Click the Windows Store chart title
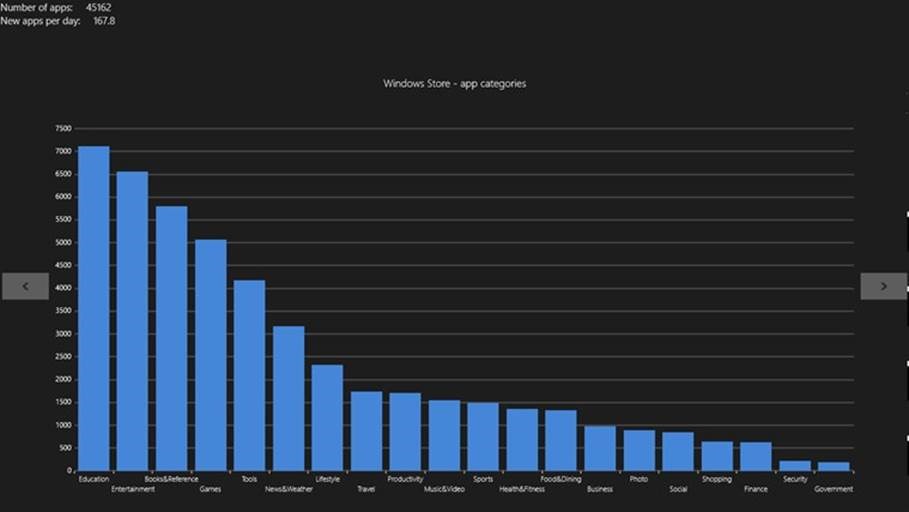This screenshot has height=512, width=909. point(454,84)
